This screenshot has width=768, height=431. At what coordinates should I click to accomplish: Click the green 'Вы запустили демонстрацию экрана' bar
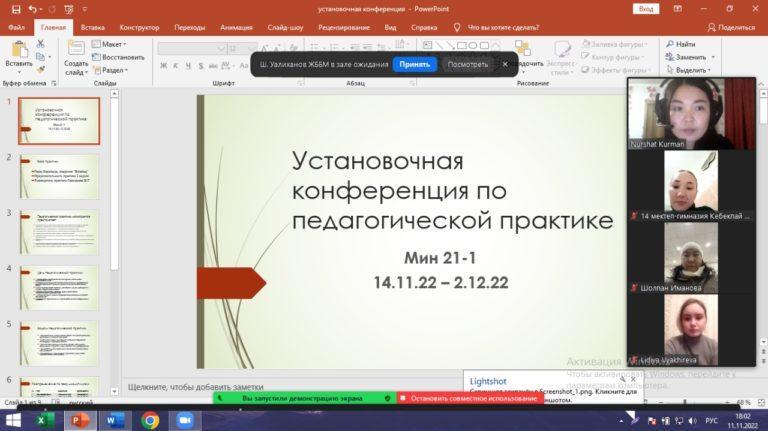tap(305, 398)
